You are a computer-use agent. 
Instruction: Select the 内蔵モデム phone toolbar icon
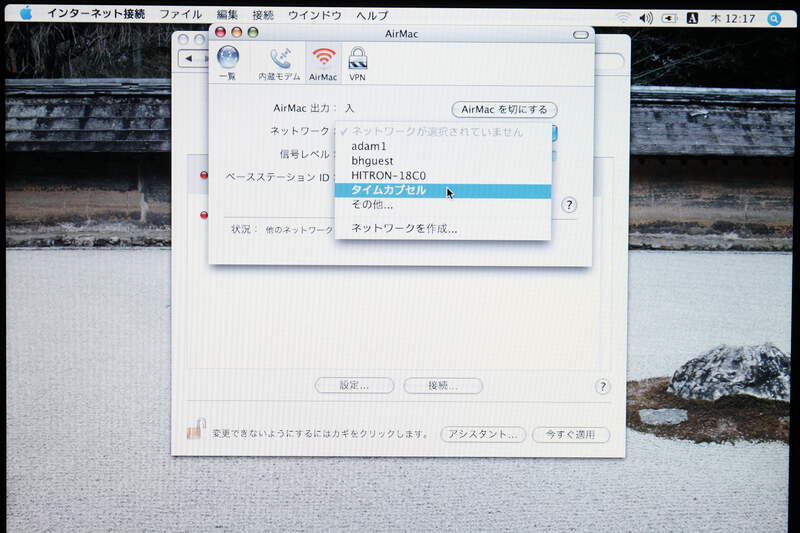pyautogui.click(x=279, y=64)
